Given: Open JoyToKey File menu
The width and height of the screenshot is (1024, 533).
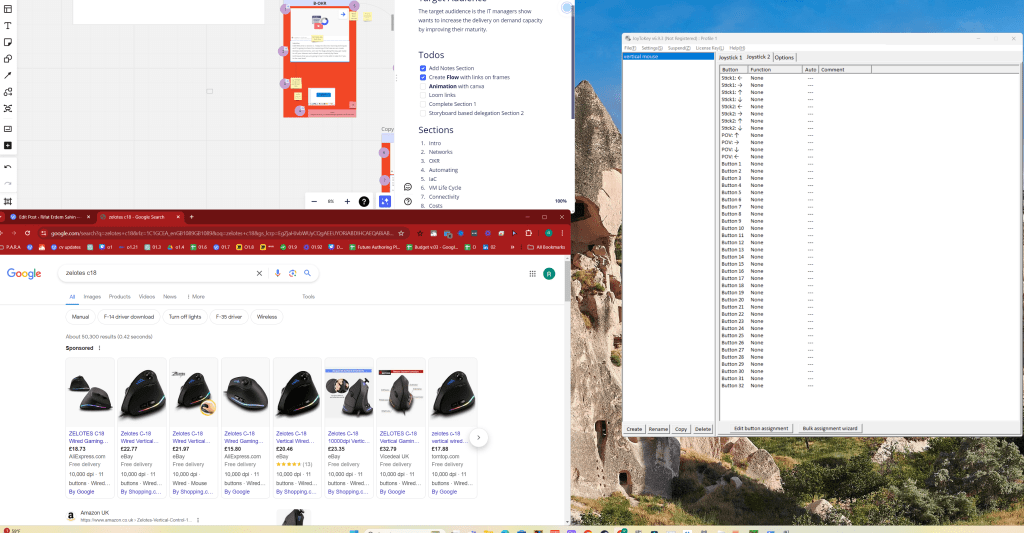Looking at the screenshot, I should (630, 48).
